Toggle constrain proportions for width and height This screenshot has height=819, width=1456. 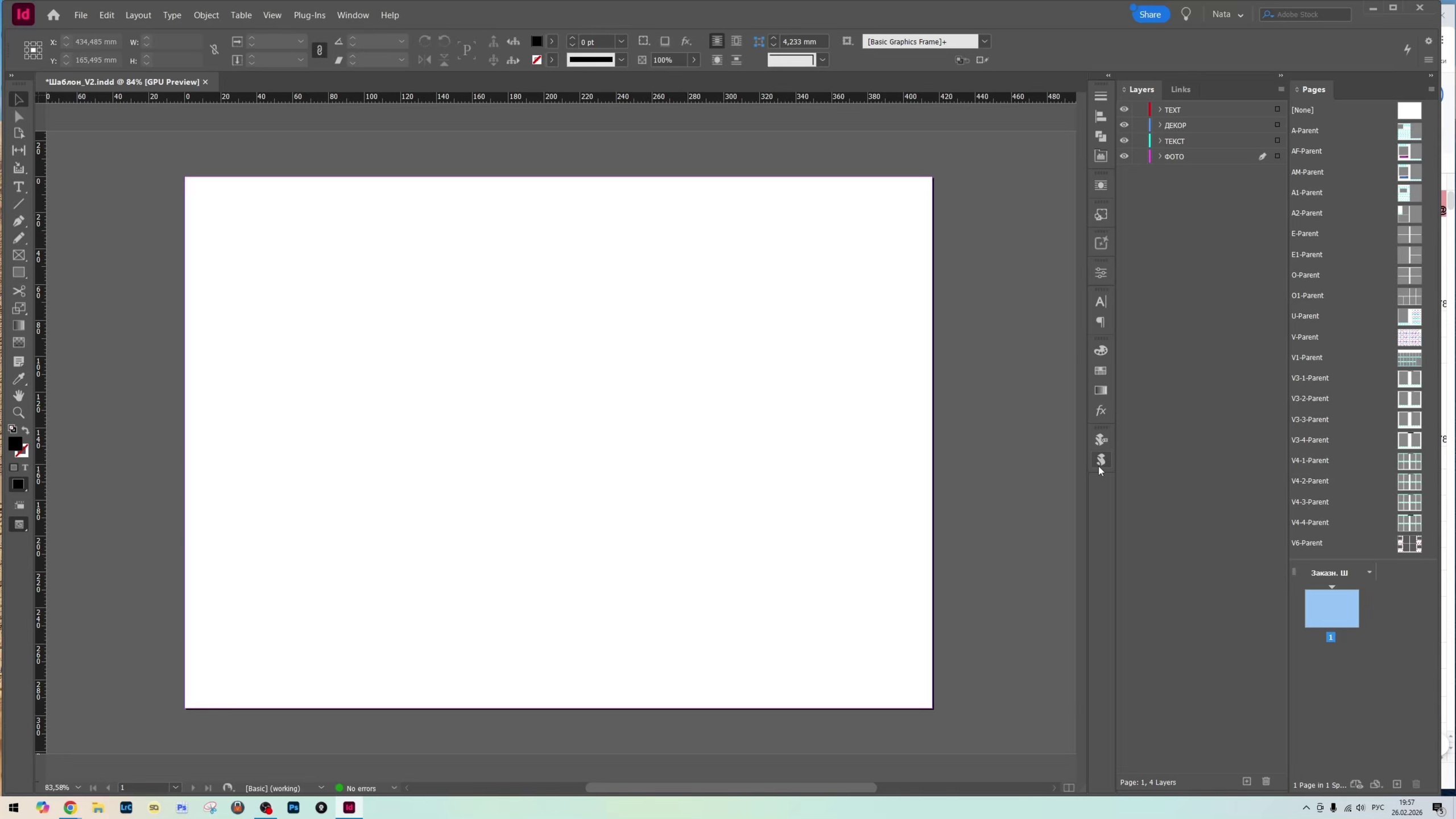(214, 50)
